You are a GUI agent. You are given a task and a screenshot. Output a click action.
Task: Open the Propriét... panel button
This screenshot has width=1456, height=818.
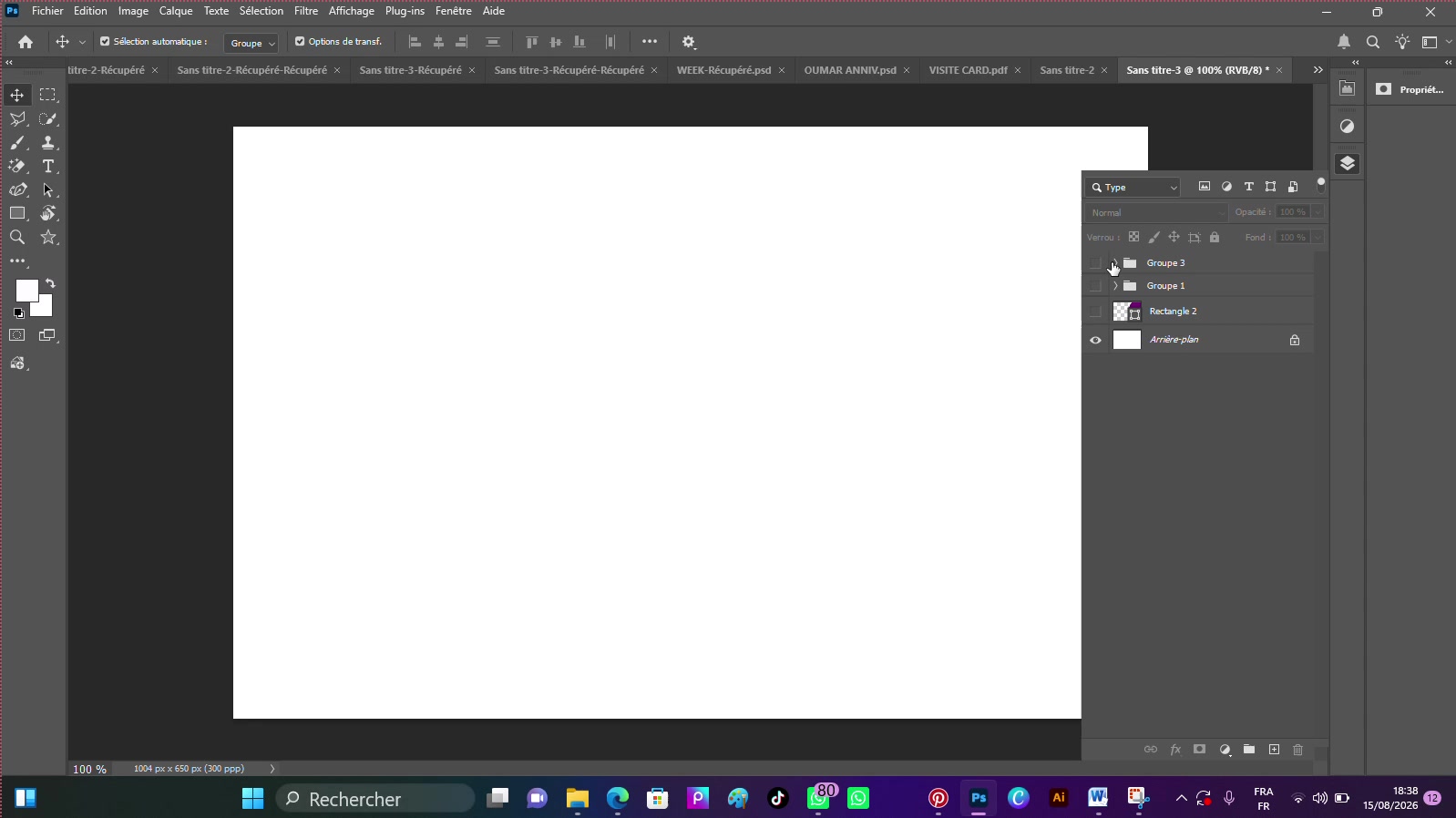(x=1410, y=89)
